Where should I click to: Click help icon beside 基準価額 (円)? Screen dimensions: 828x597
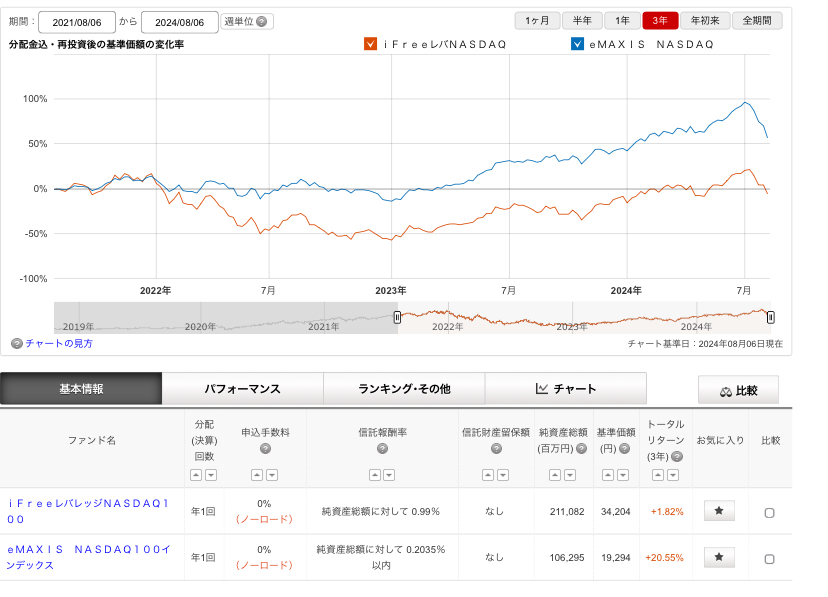(624, 449)
